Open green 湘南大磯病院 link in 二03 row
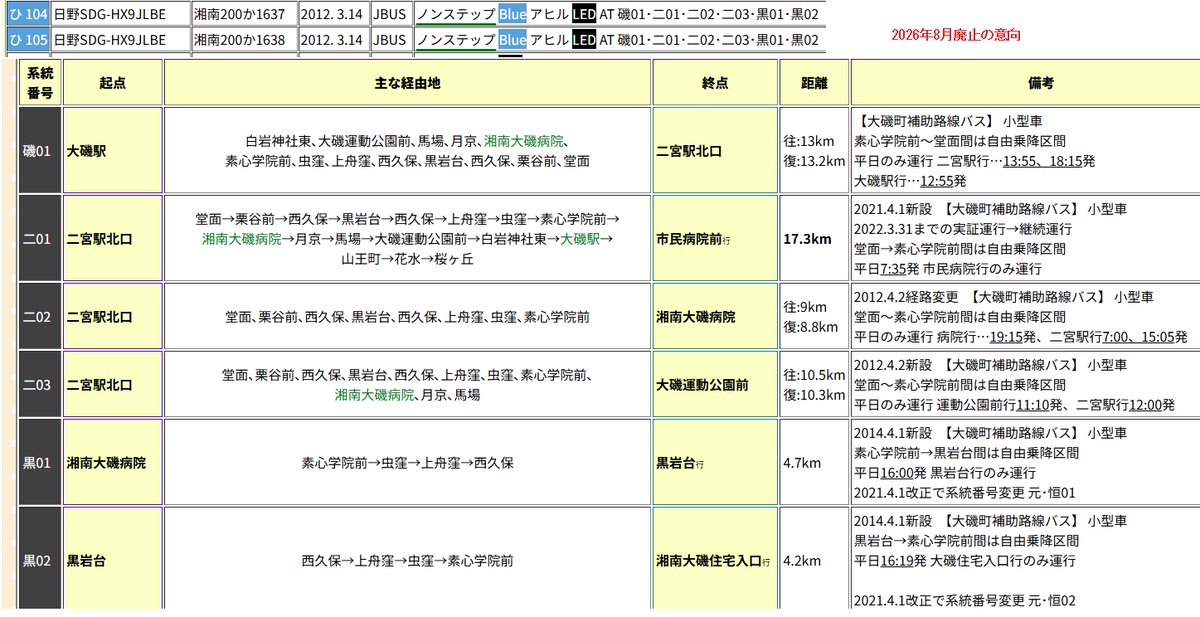 (x=375, y=395)
